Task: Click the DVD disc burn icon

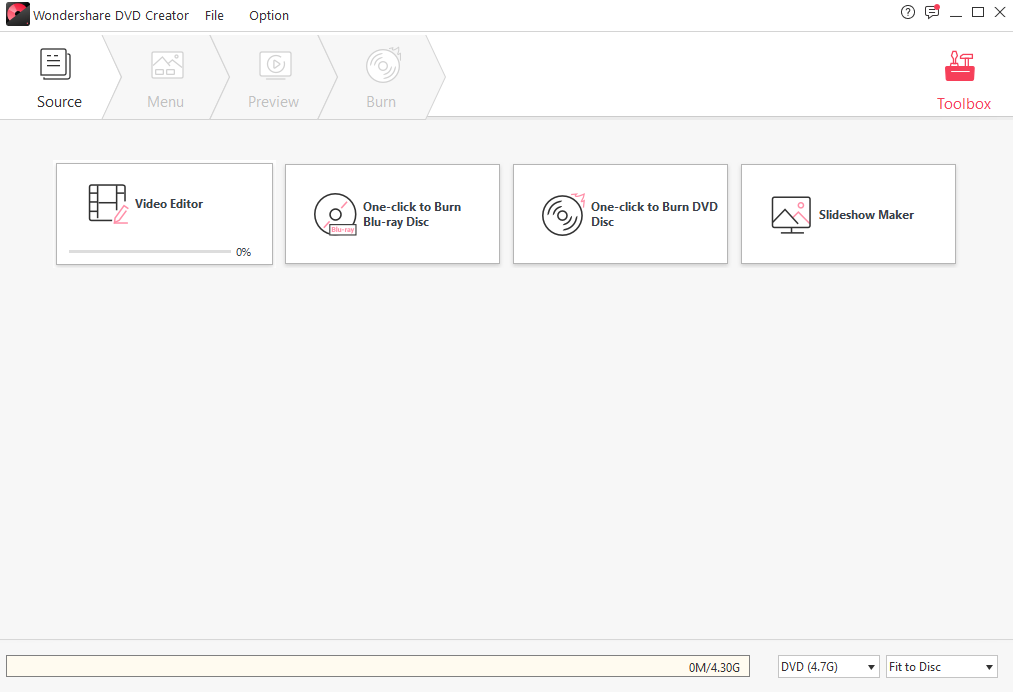Action: [x=563, y=214]
